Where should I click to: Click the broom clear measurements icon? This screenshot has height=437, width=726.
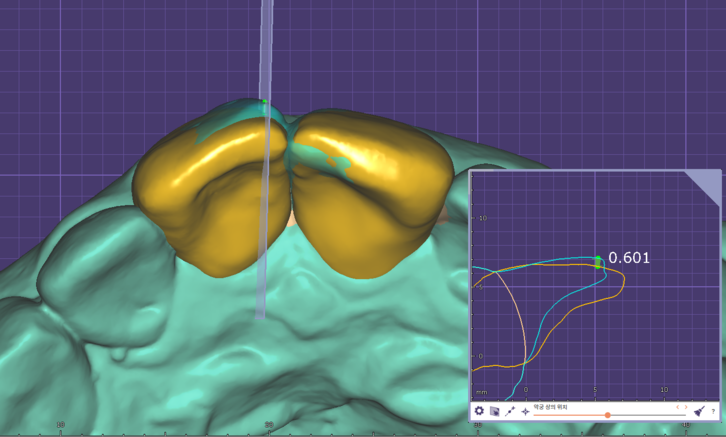tap(699, 411)
